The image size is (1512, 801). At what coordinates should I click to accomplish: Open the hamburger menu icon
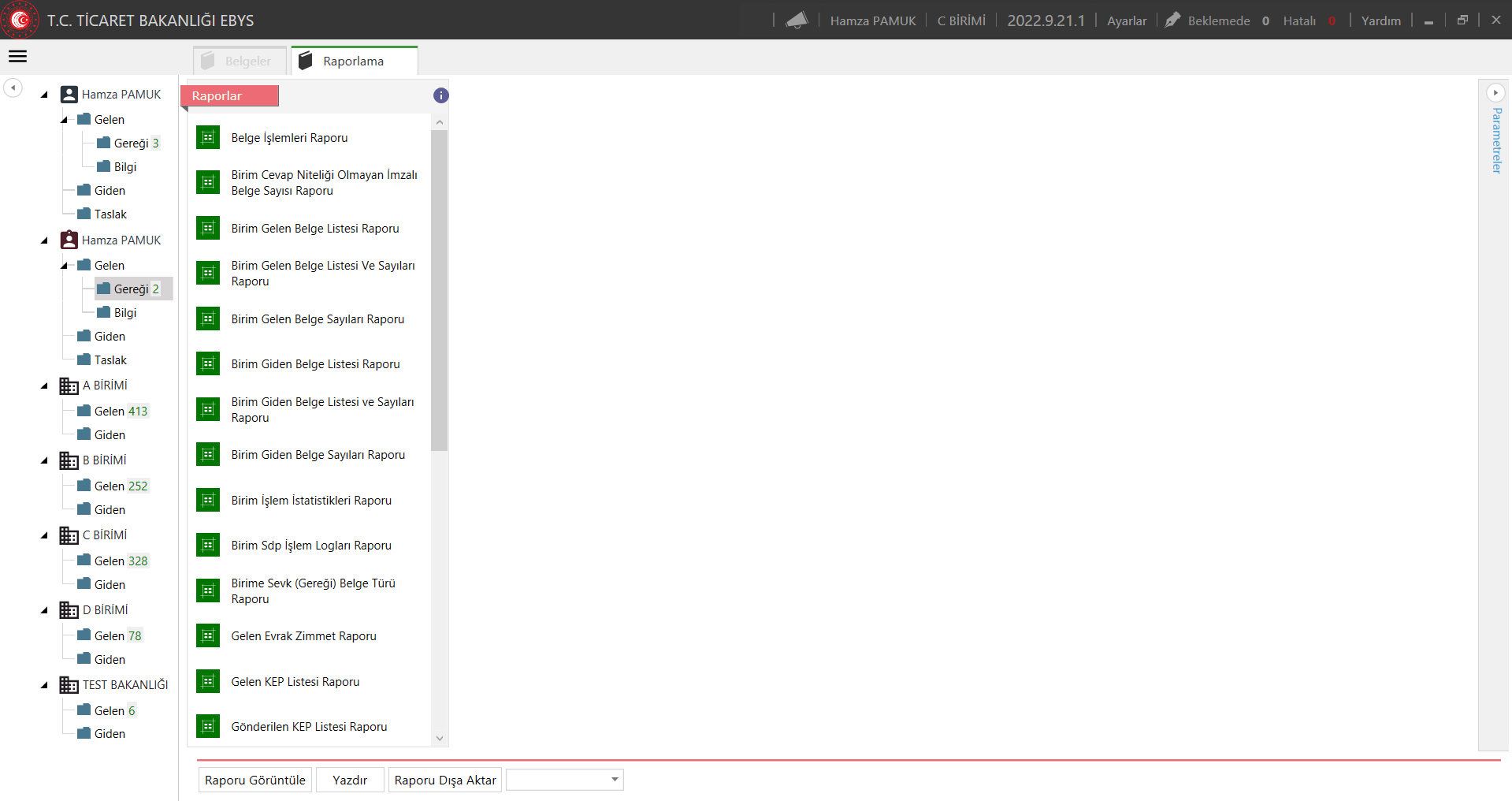(17, 57)
